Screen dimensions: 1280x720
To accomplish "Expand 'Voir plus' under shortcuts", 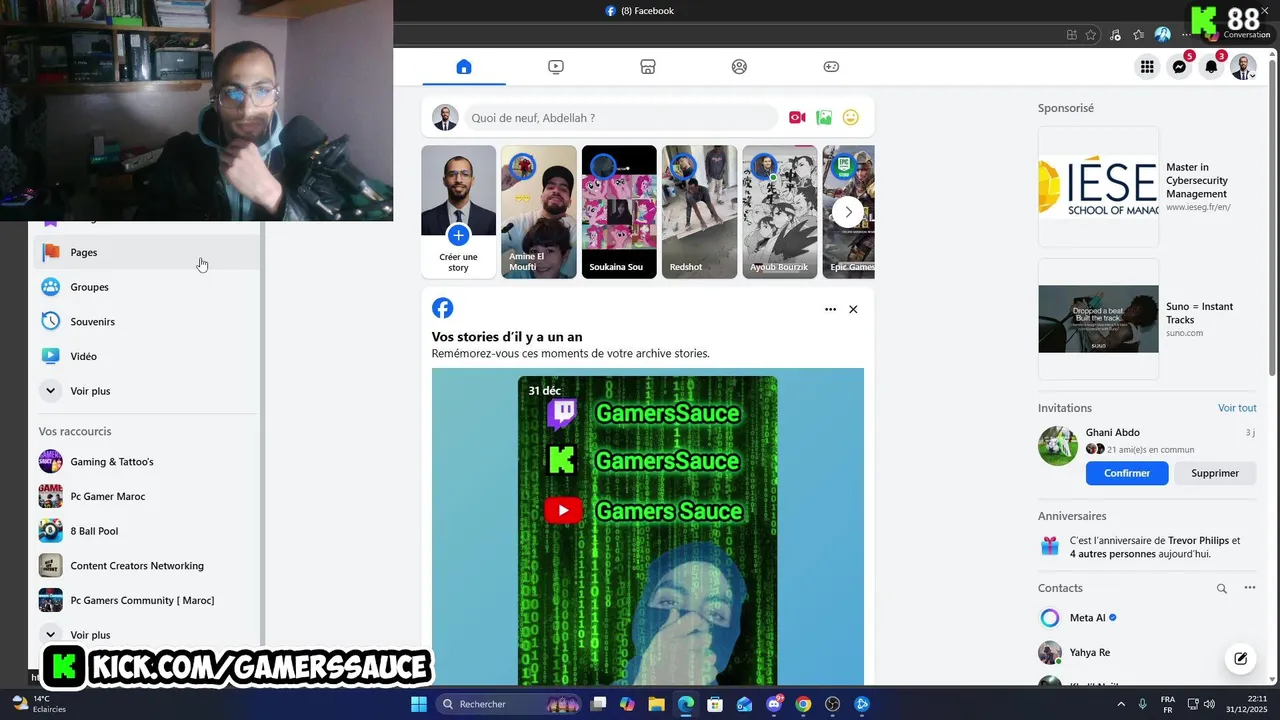I will tap(147, 635).
